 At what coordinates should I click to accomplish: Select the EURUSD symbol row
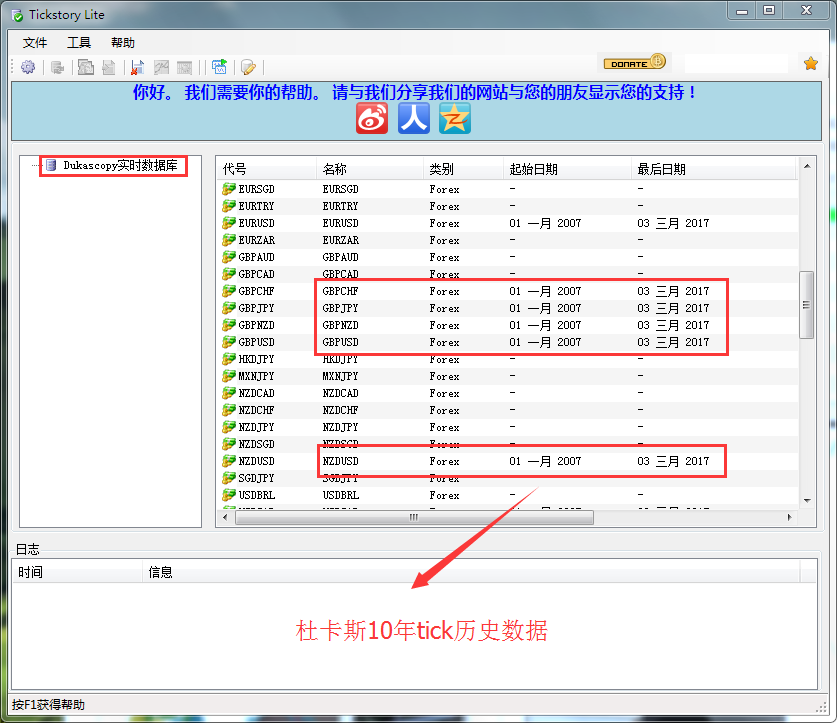pyautogui.click(x=507, y=223)
